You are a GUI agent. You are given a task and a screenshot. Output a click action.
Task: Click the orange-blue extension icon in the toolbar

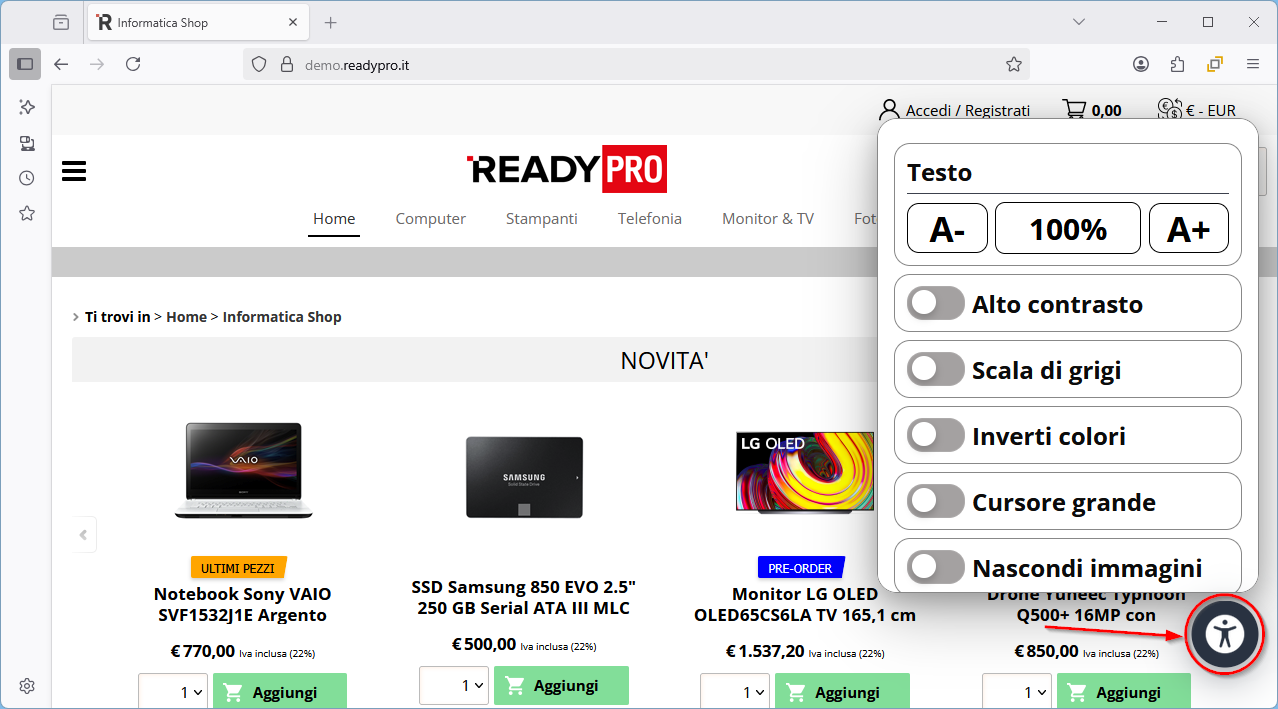(x=1215, y=64)
